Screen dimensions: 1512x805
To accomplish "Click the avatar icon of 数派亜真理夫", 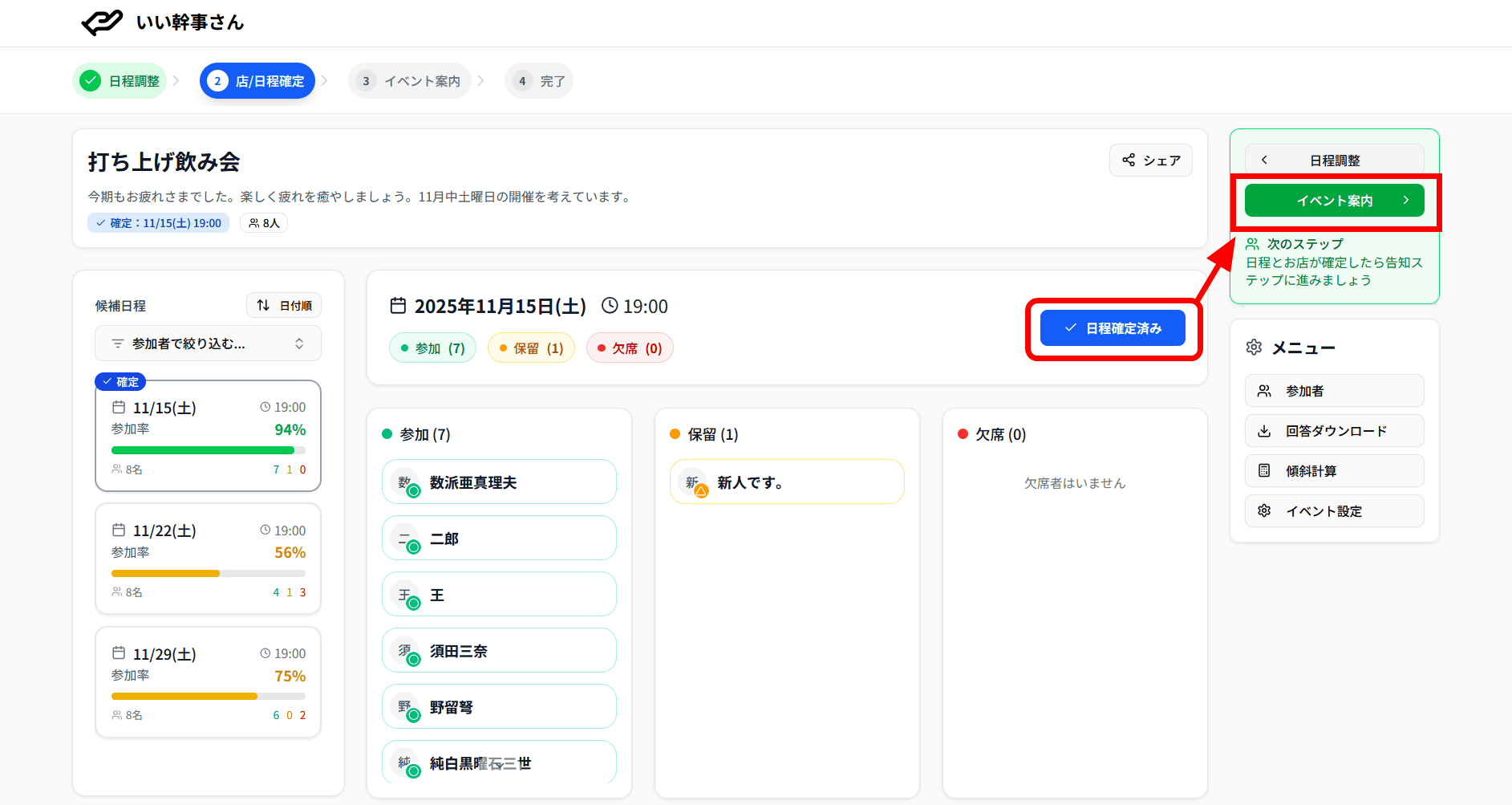I will tap(406, 482).
